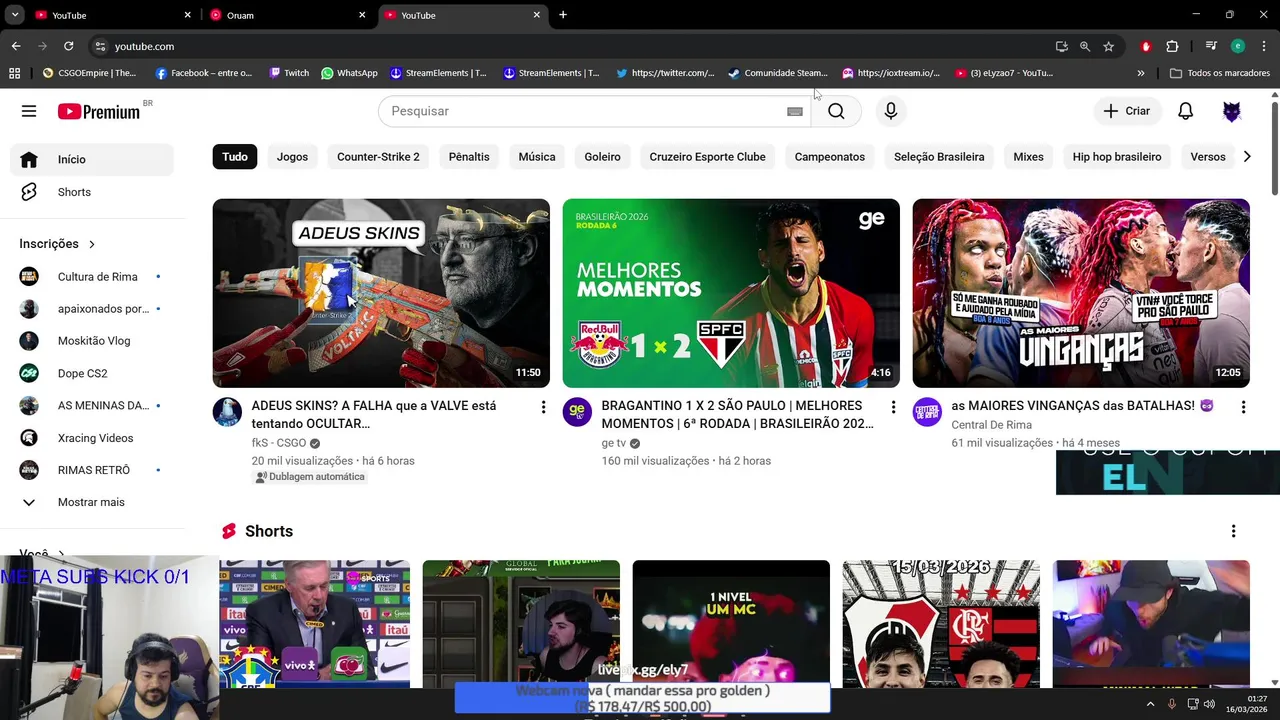Select the Goleiro filter chip
This screenshot has height=720, width=1280.
click(602, 157)
